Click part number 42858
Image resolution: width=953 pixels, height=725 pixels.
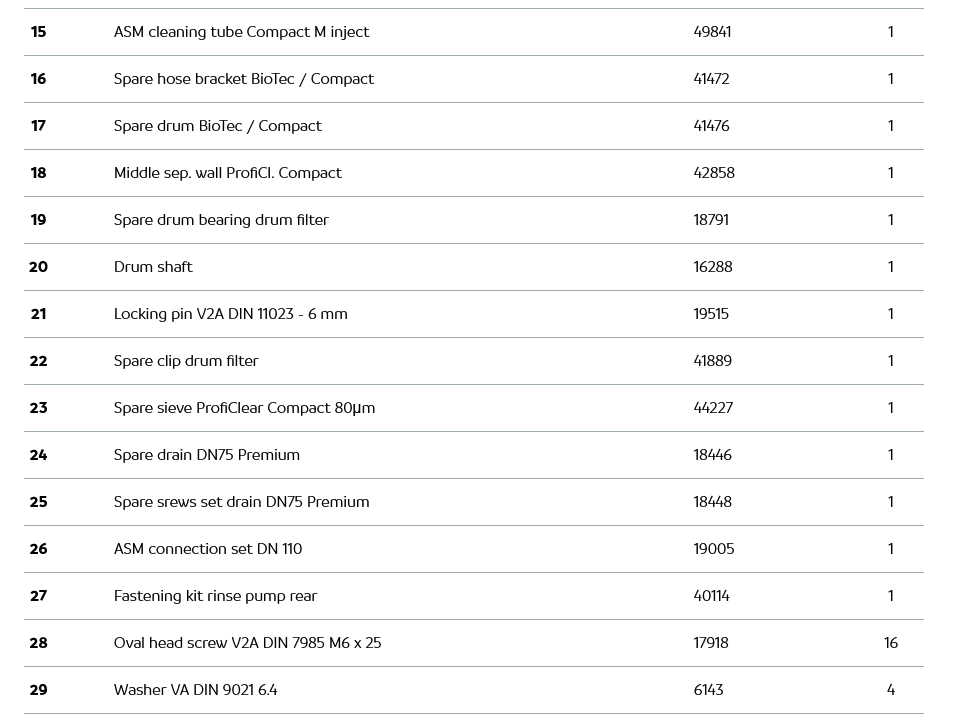click(714, 173)
